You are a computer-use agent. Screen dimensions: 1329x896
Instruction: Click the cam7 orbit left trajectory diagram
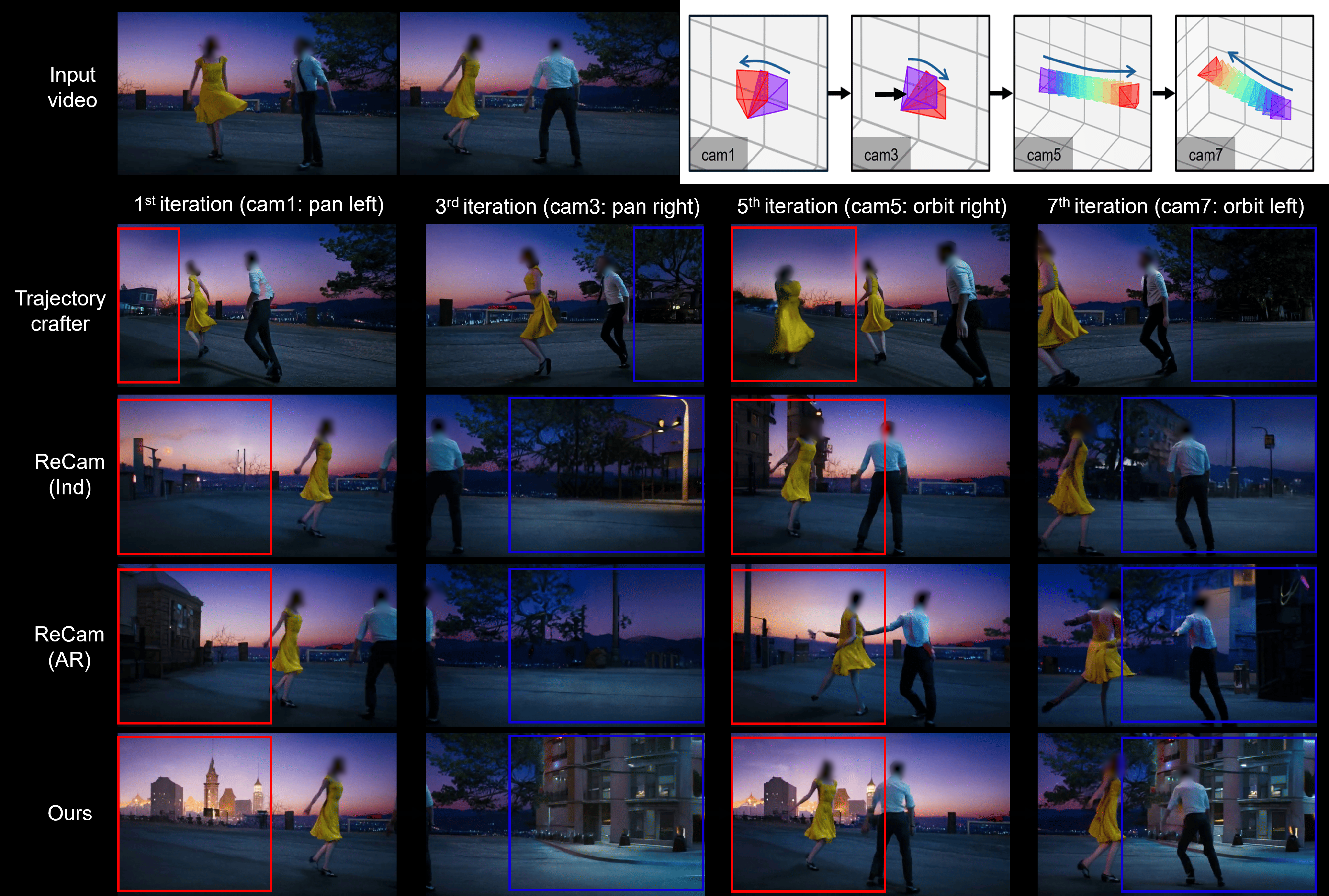click(x=1244, y=93)
